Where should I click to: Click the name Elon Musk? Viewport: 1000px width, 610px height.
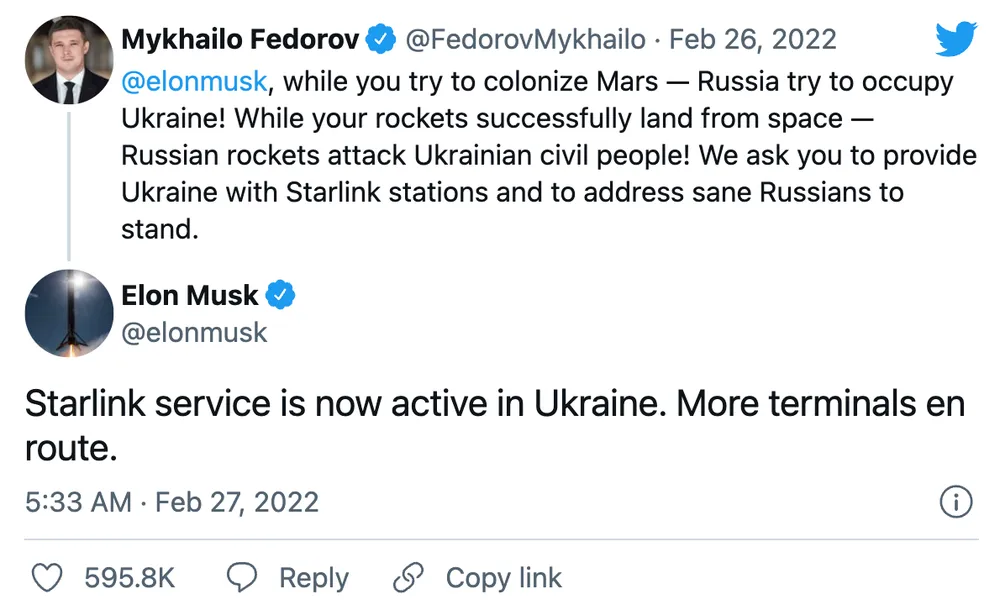click(189, 294)
